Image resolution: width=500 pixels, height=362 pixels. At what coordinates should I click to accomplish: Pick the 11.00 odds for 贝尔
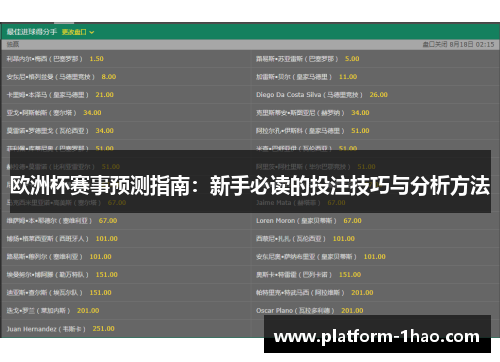point(348,77)
